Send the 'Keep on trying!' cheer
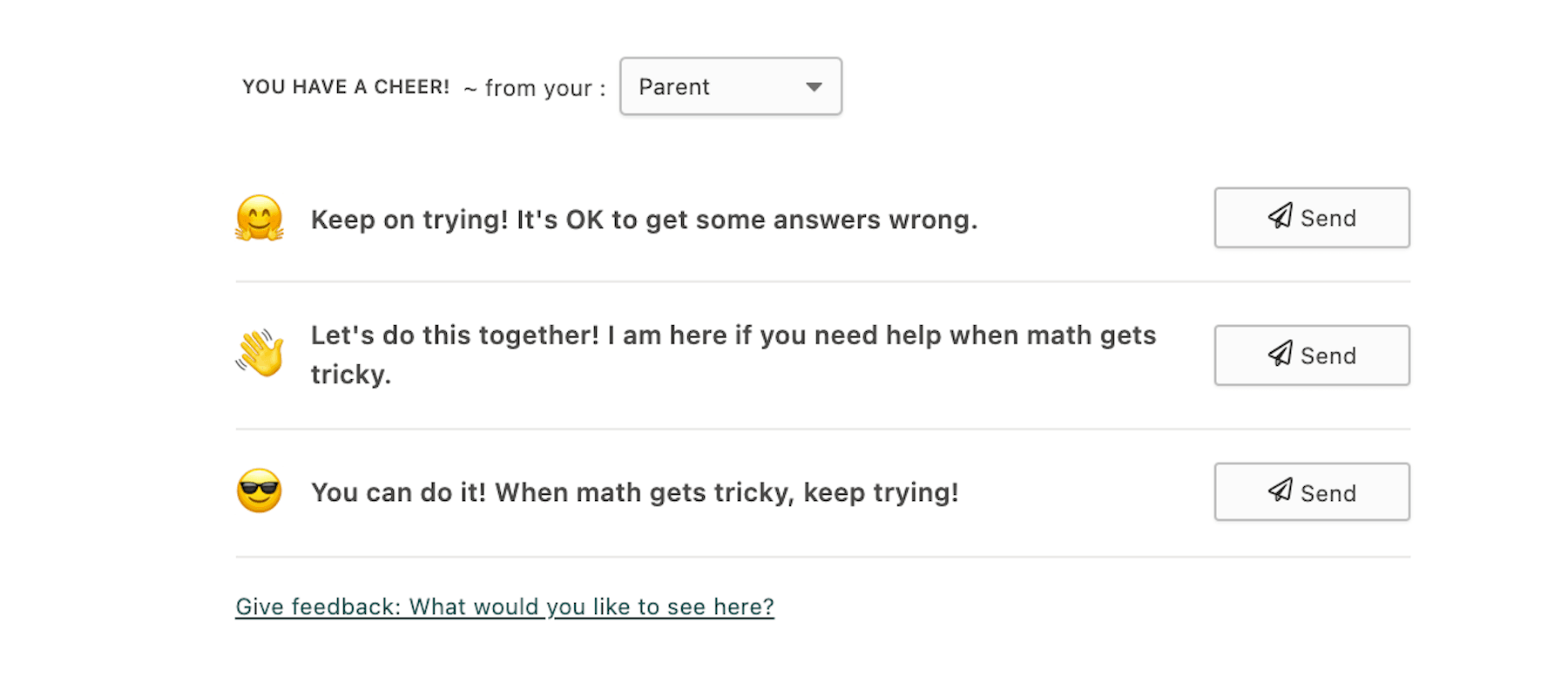This screenshot has width=1568, height=697. coord(1311,218)
